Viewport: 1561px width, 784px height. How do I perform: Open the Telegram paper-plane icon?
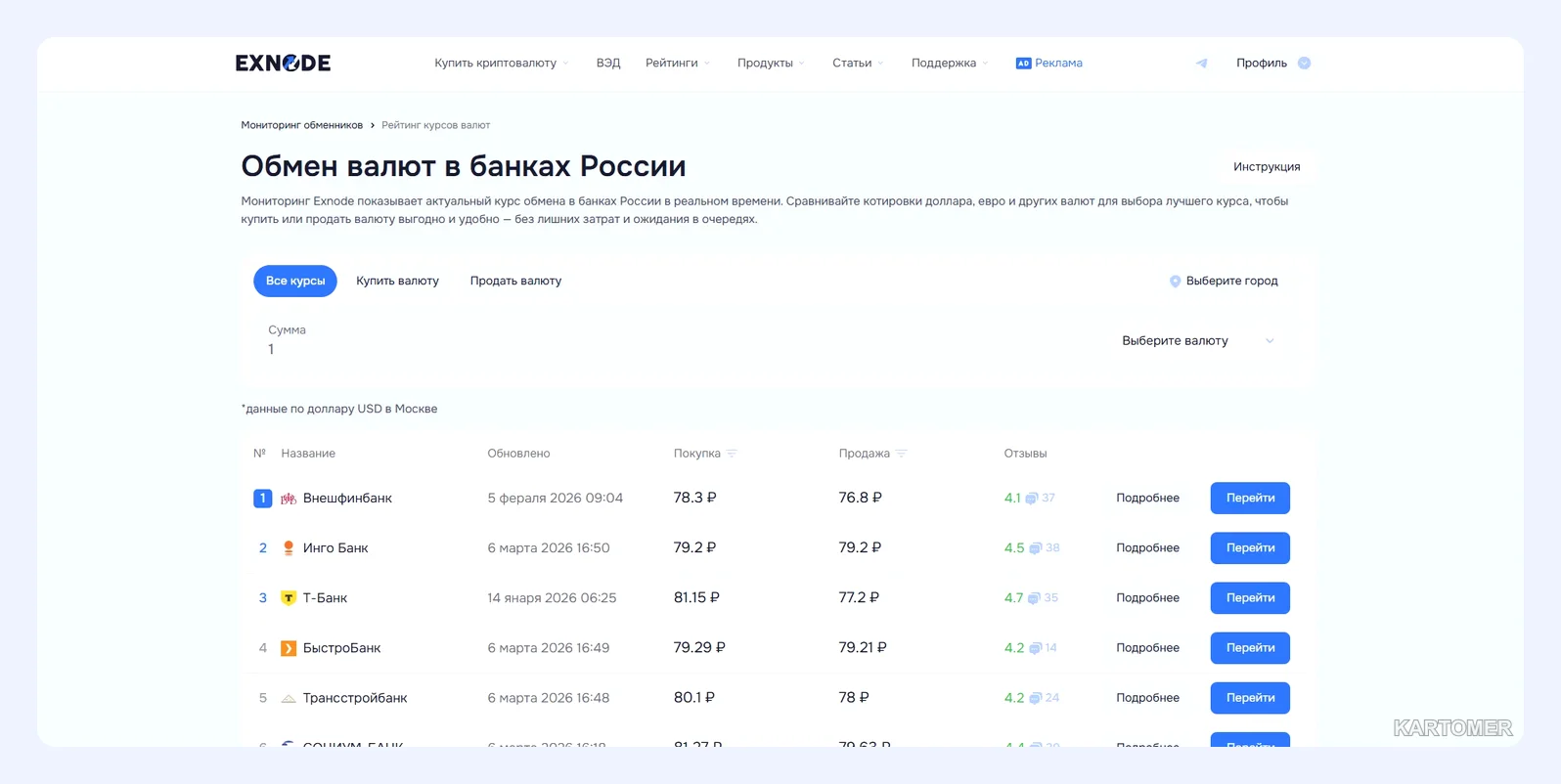click(1201, 63)
